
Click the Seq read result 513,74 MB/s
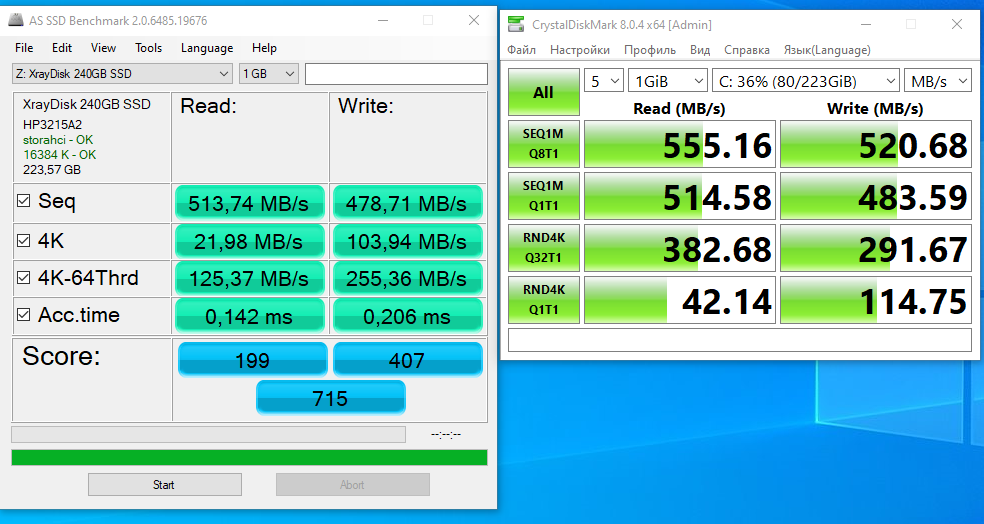(249, 203)
